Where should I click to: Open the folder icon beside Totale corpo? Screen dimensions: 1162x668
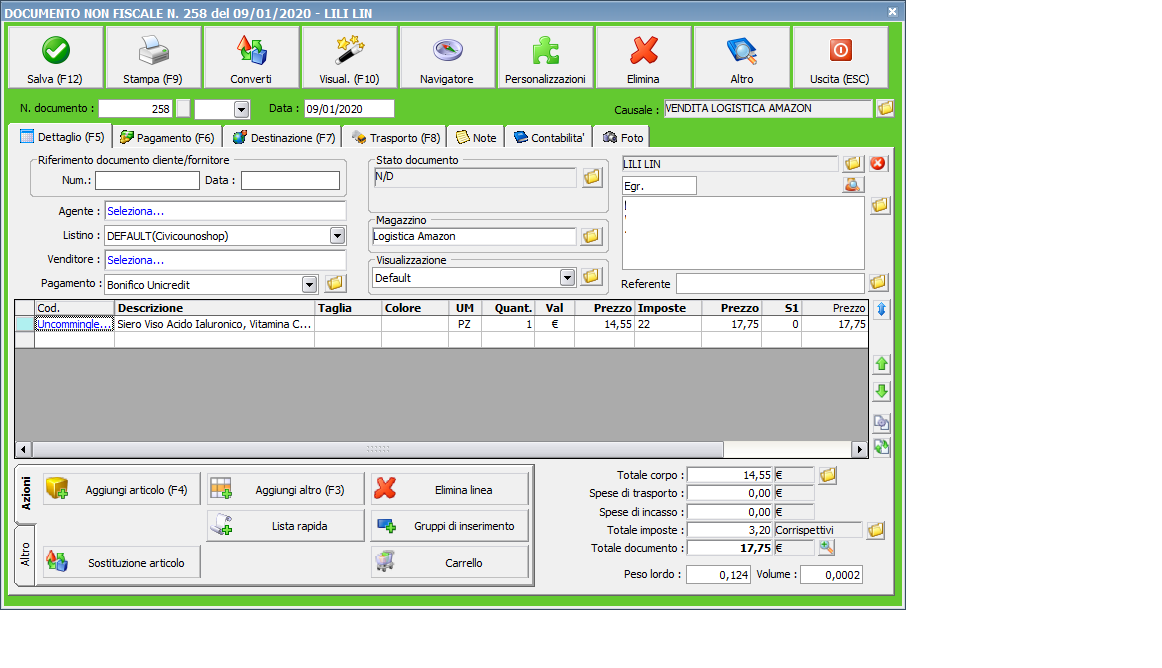[x=828, y=475]
